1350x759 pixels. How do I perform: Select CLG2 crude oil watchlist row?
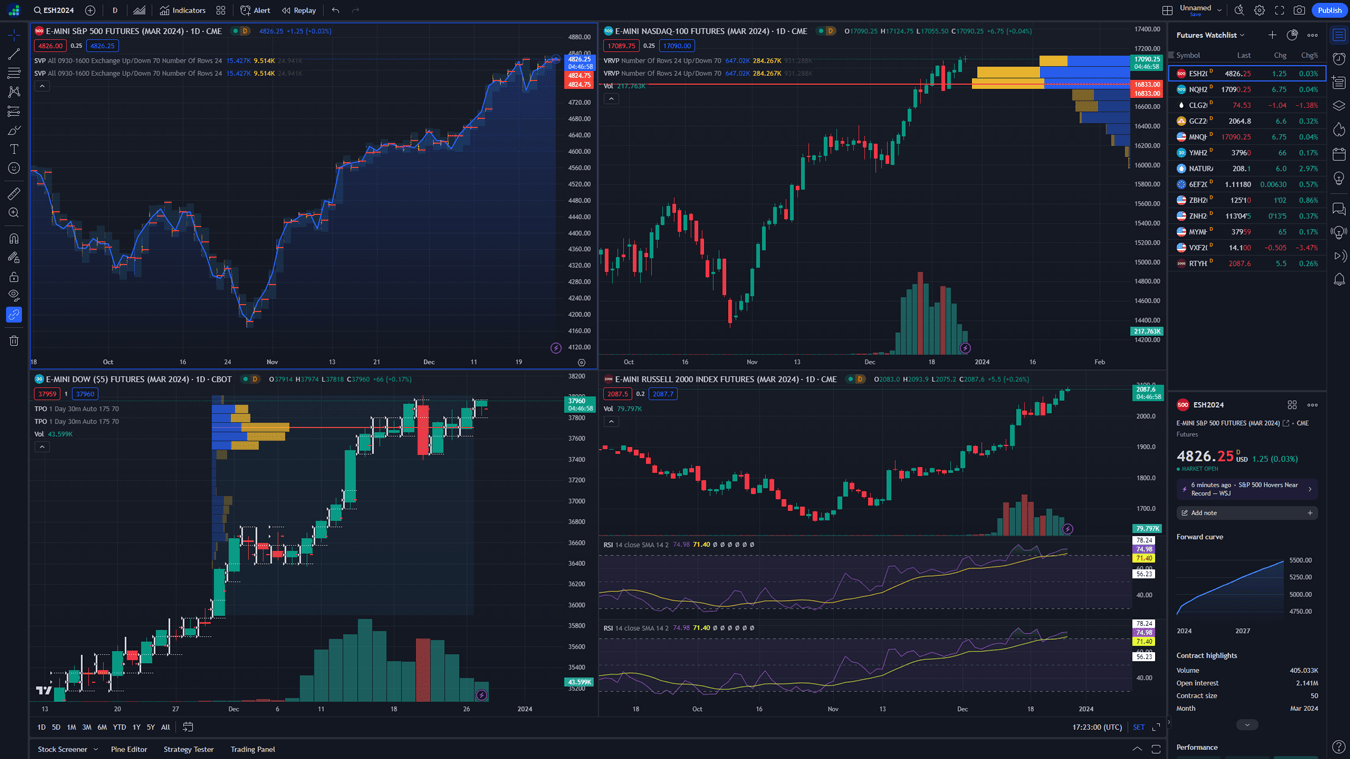click(x=1247, y=105)
